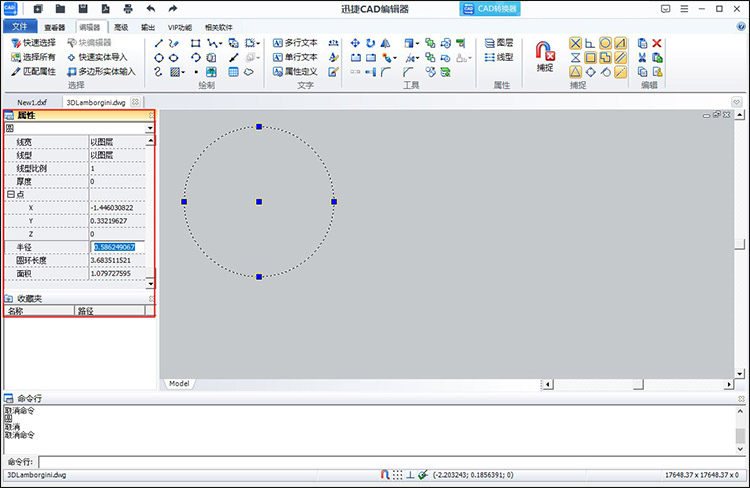The height and width of the screenshot is (488, 750).
Task: Toggle circle center snap mode
Action: coord(606,44)
